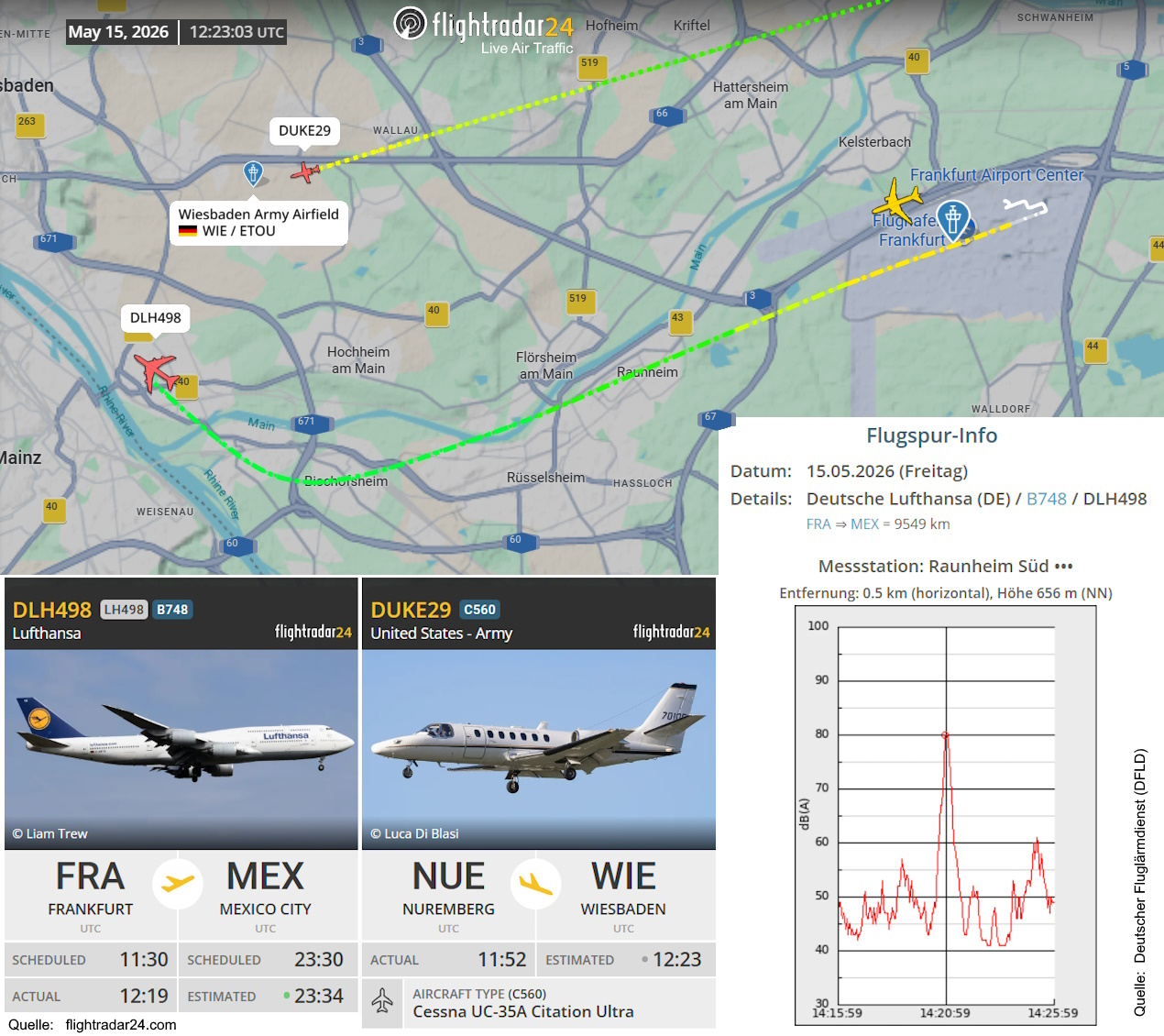Click the Messstation: Raunheim Süd label
Viewport: 1164px width, 1036px height.
(933, 567)
